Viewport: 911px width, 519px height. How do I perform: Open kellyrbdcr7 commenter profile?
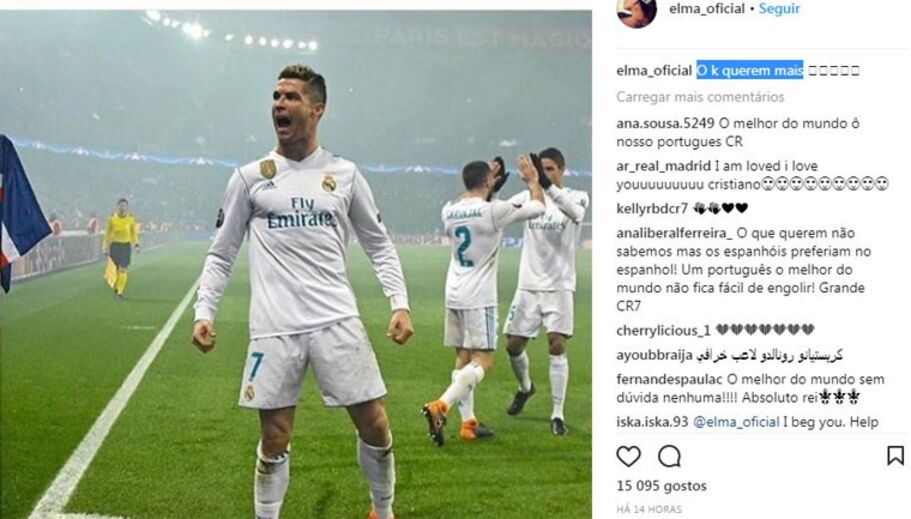652,208
